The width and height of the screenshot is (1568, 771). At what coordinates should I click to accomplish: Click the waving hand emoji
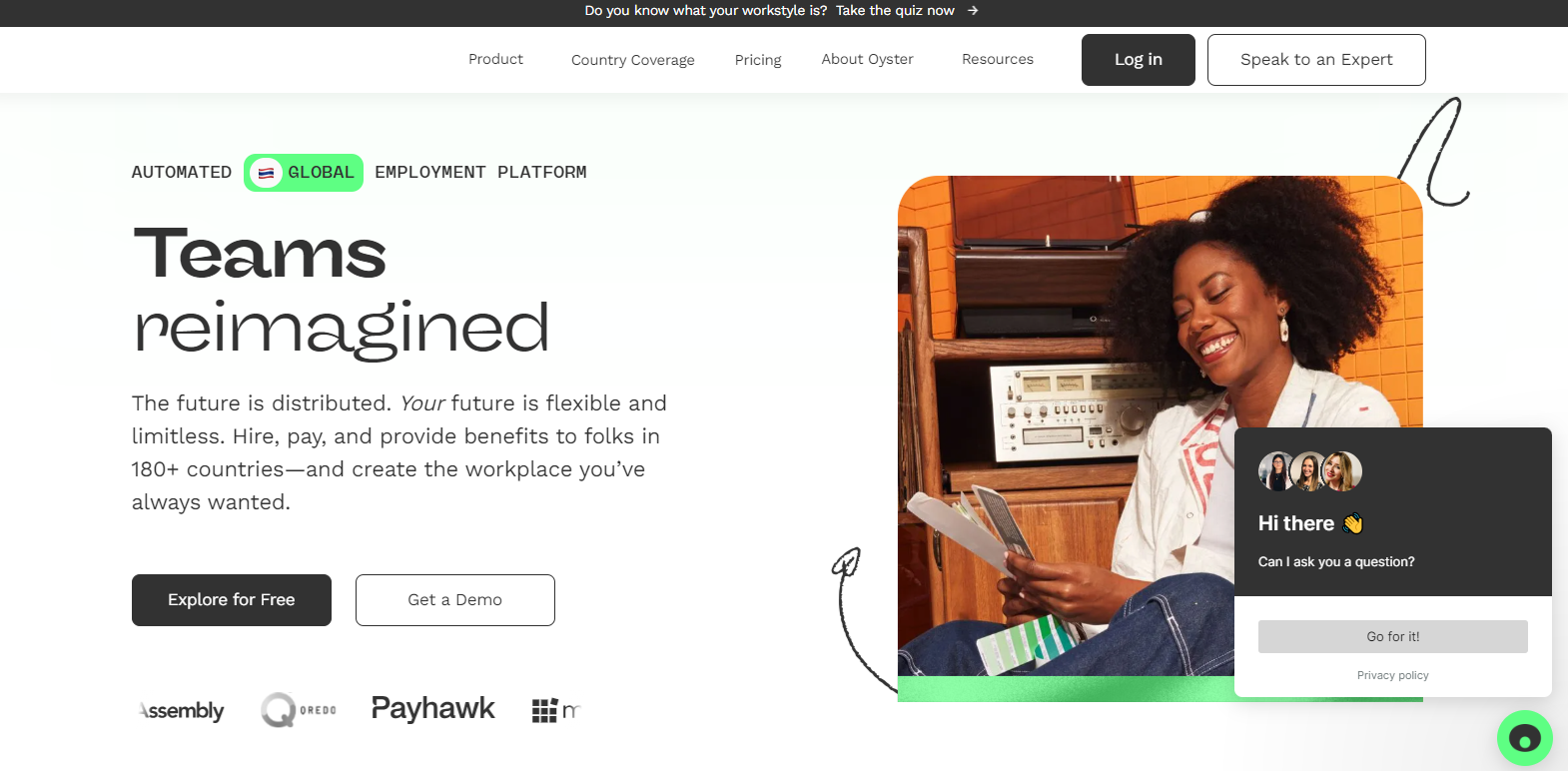click(1353, 523)
